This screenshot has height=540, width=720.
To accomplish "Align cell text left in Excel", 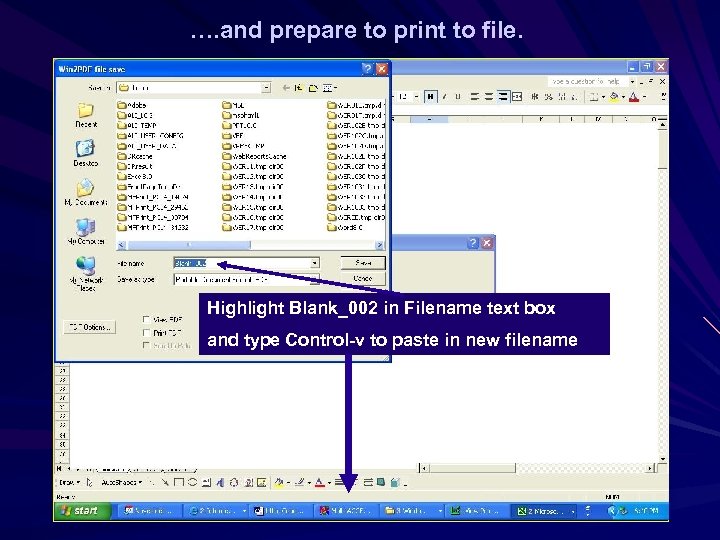I will (x=475, y=96).
